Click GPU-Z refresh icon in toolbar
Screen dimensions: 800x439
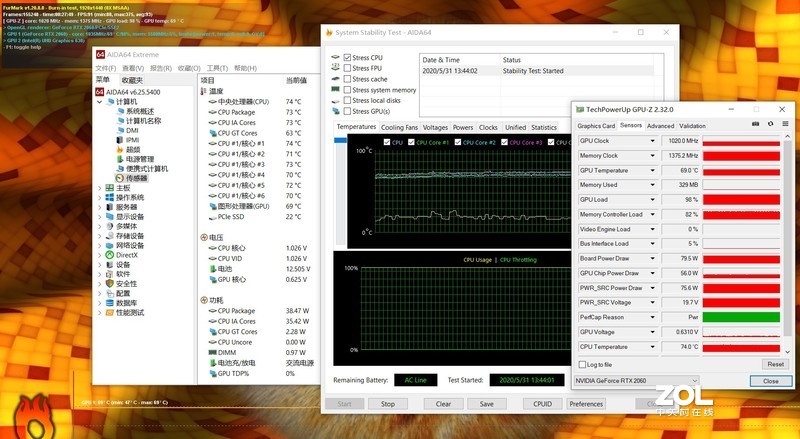click(770, 124)
